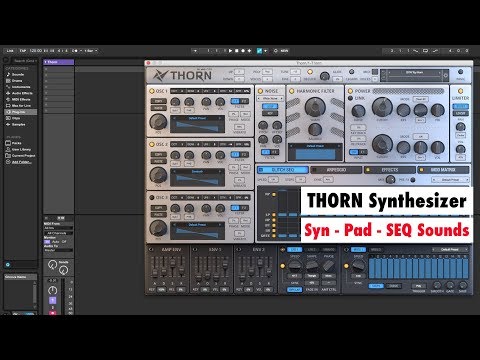This screenshot has height=360, width=480.
Task: Click the Filter 2 cutoff knob
Action: tap(382, 144)
